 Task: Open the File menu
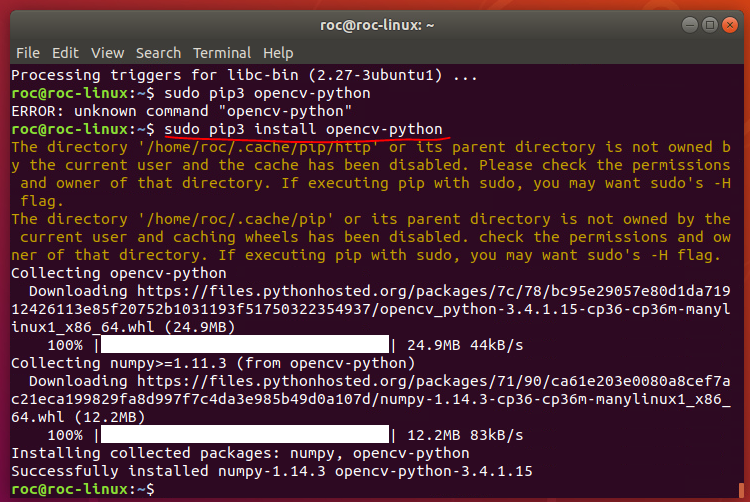[x=28, y=53]
